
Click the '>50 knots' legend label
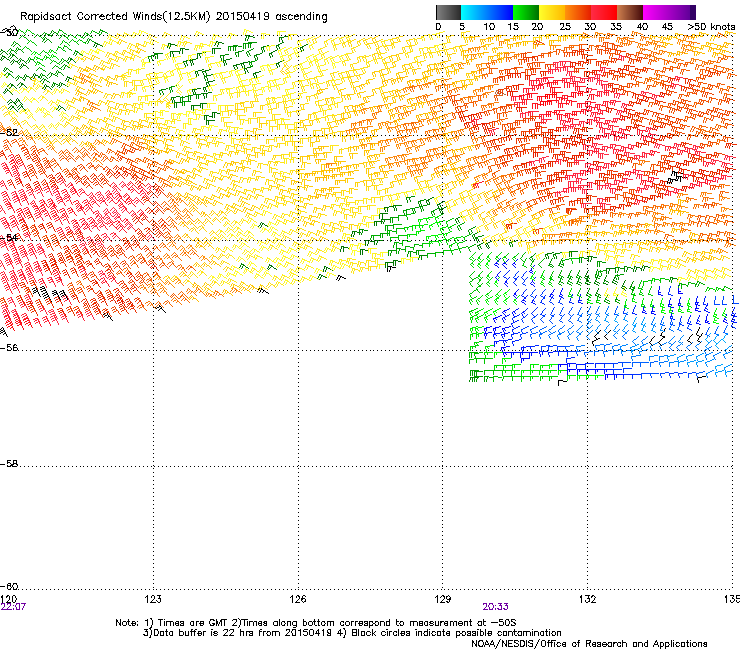click(x=711, y=27)
